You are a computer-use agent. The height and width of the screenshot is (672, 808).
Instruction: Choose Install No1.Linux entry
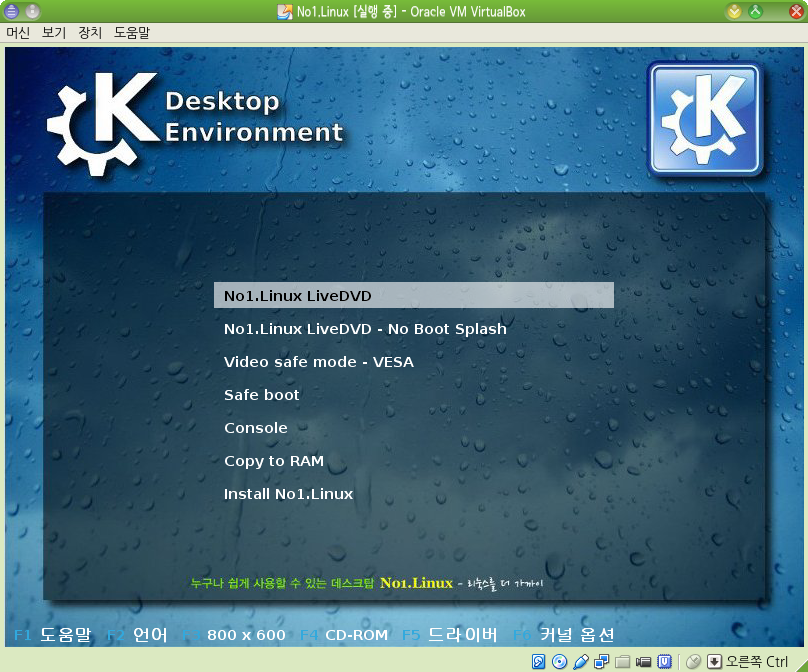coord(288,494)
